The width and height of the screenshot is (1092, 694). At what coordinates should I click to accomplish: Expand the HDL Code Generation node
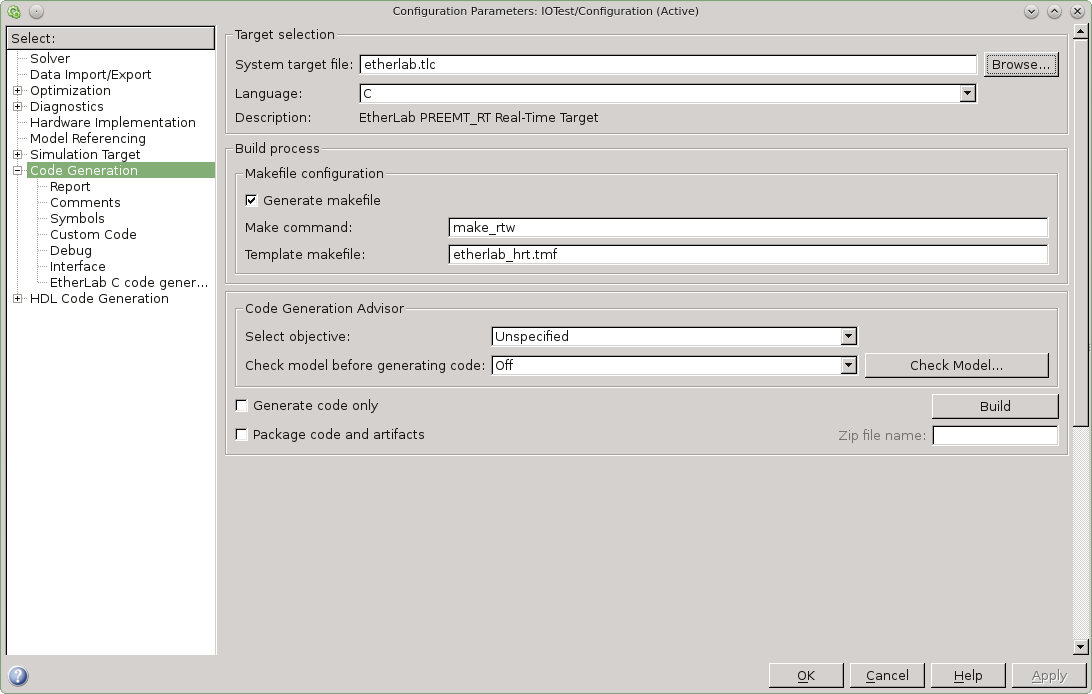coord(17,299)
